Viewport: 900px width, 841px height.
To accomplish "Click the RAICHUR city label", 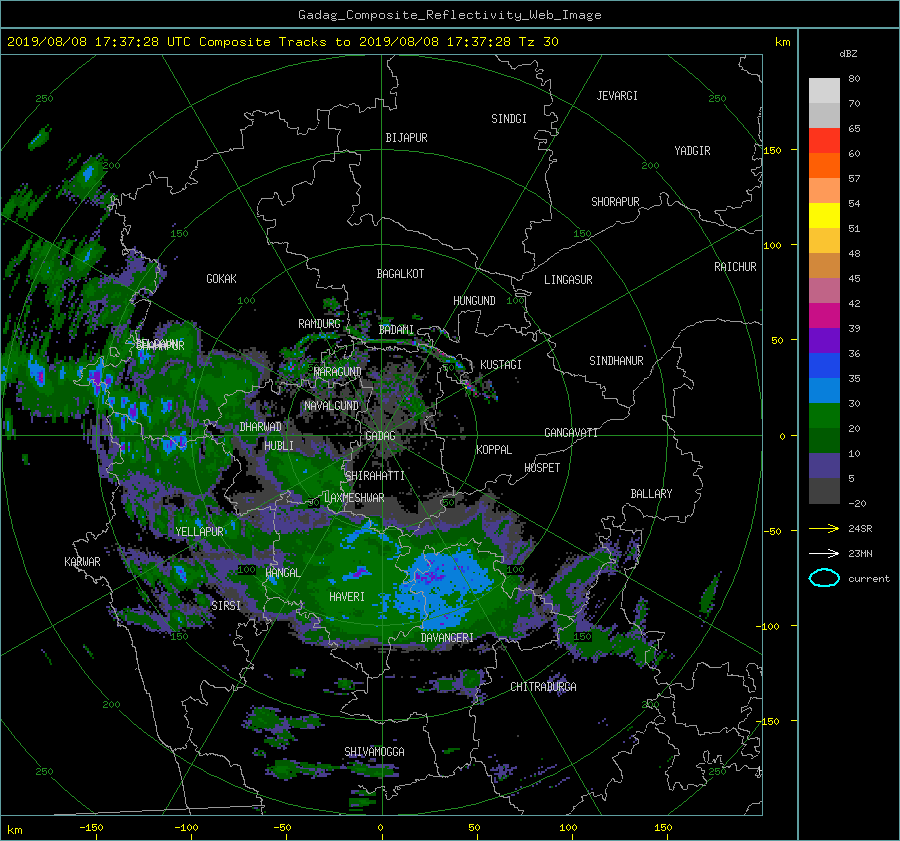I will click(x=735, y=267).
